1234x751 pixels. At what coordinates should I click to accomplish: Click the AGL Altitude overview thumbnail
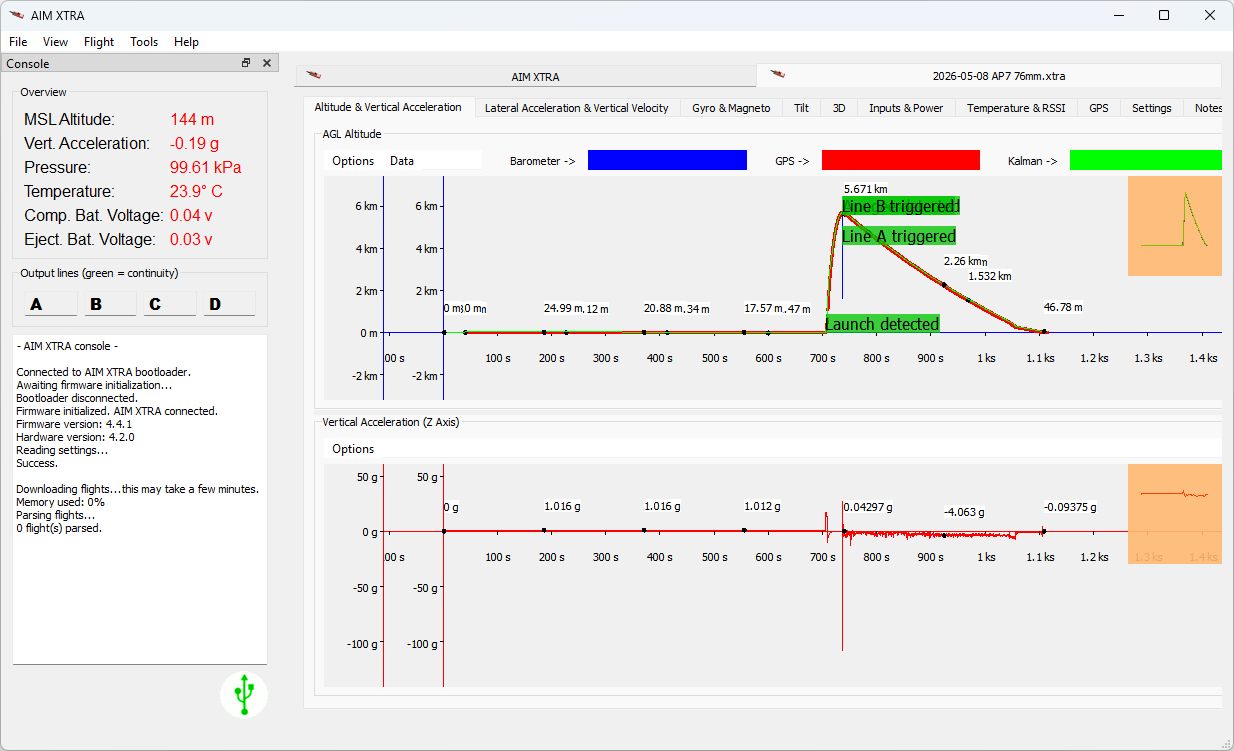coord(1175,226)
